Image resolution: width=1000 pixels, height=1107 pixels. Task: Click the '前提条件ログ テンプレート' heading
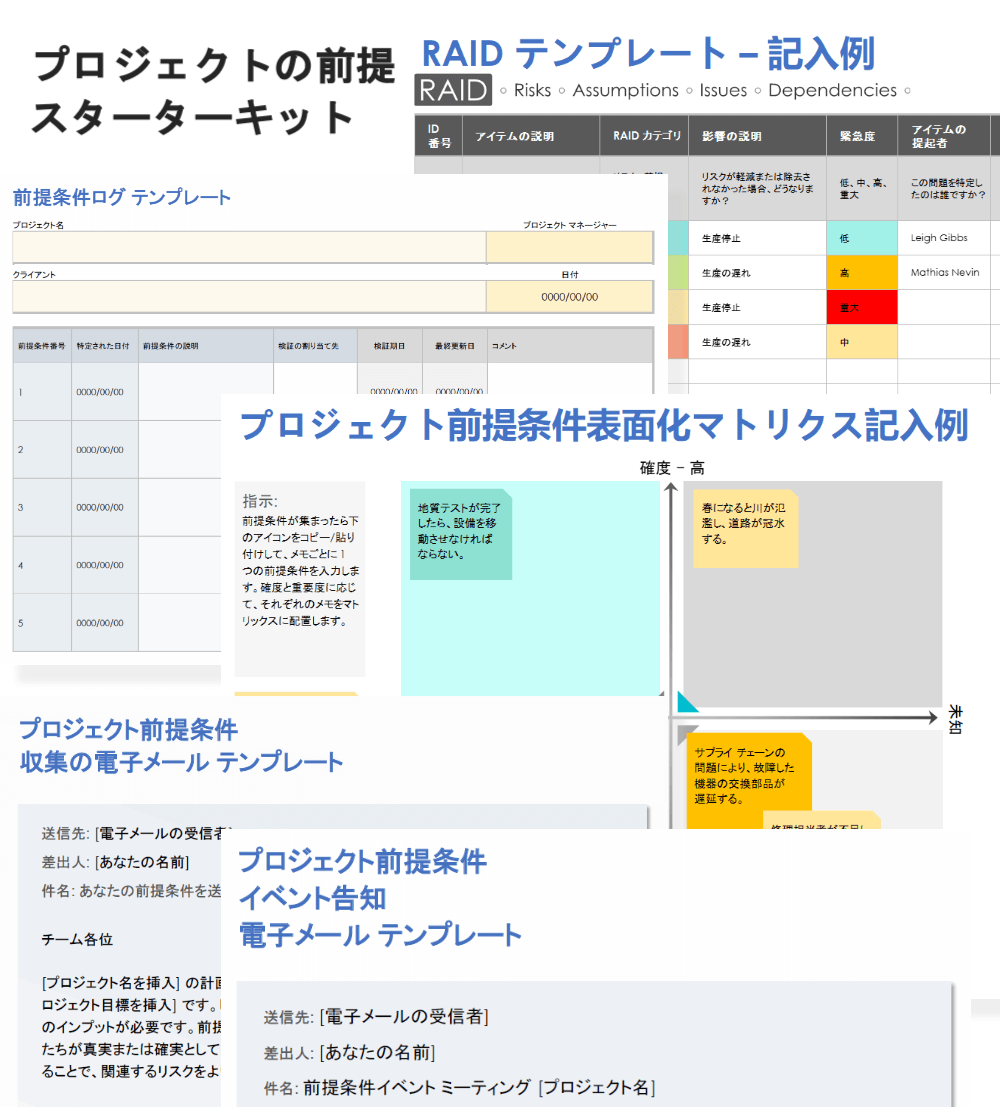121,197
